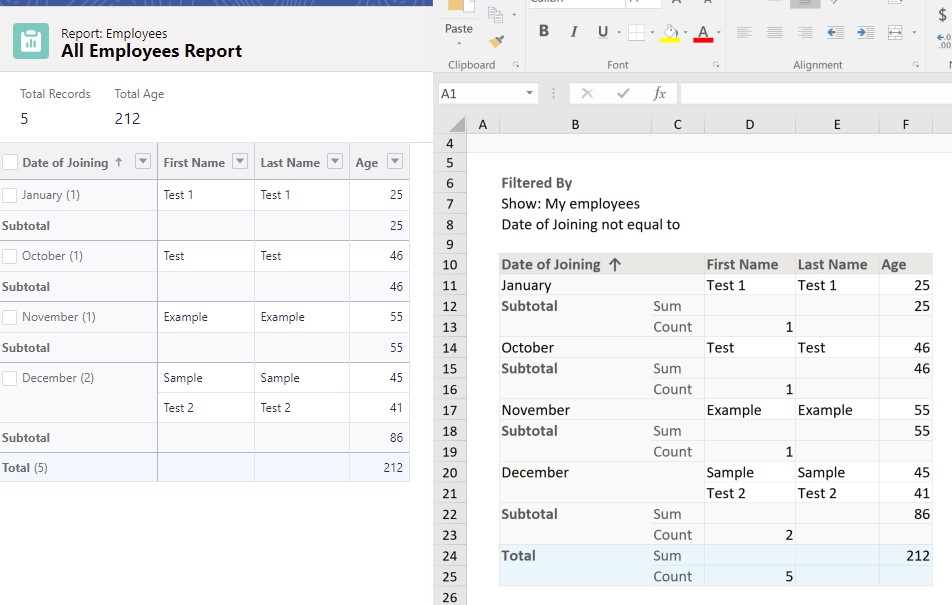
Task: Open Last Name column menu arrow
Action: pyautogui.click(x=335, y=161)
